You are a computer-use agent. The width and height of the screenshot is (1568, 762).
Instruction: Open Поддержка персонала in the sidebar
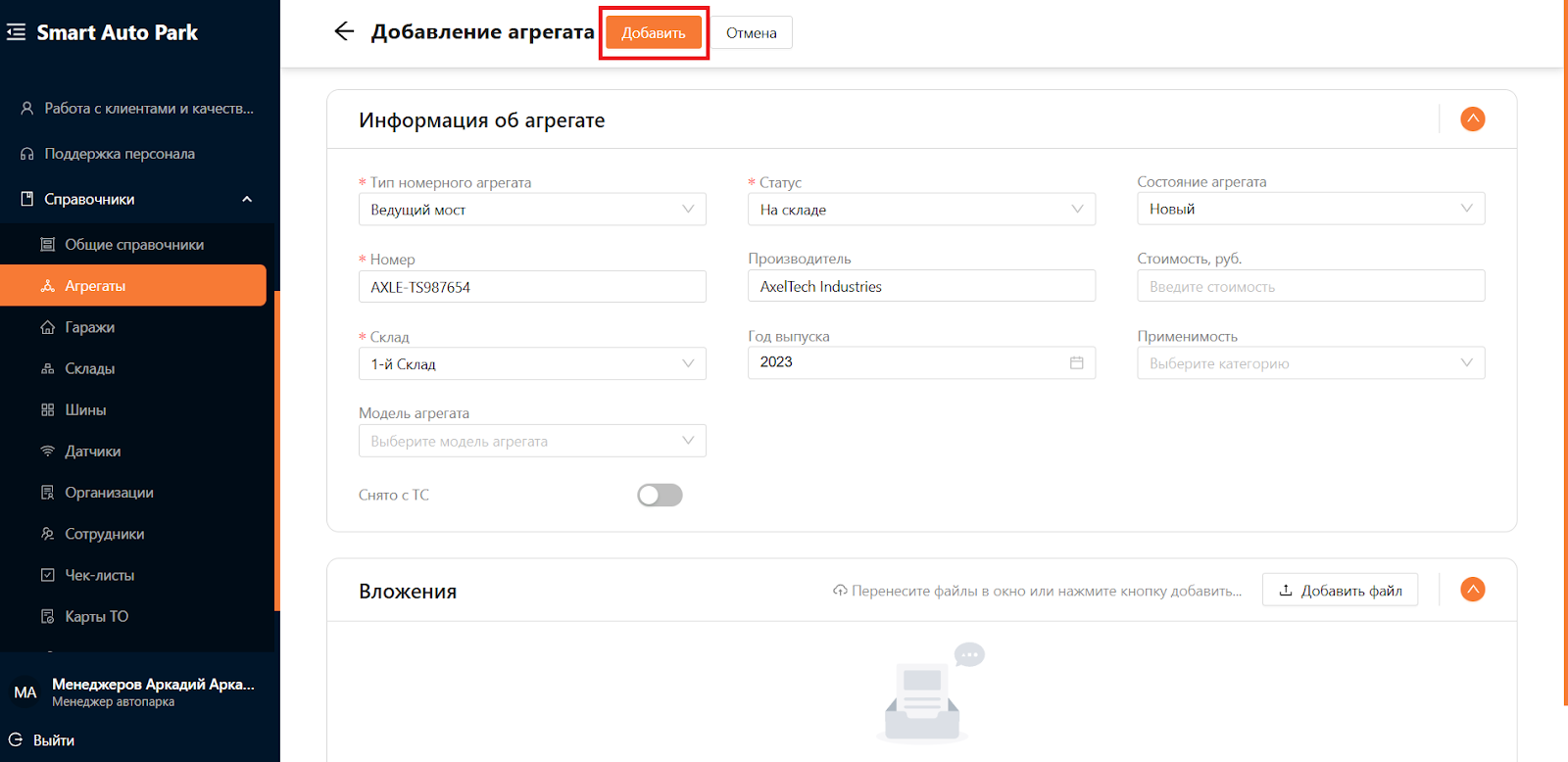[x=120, y=154]
